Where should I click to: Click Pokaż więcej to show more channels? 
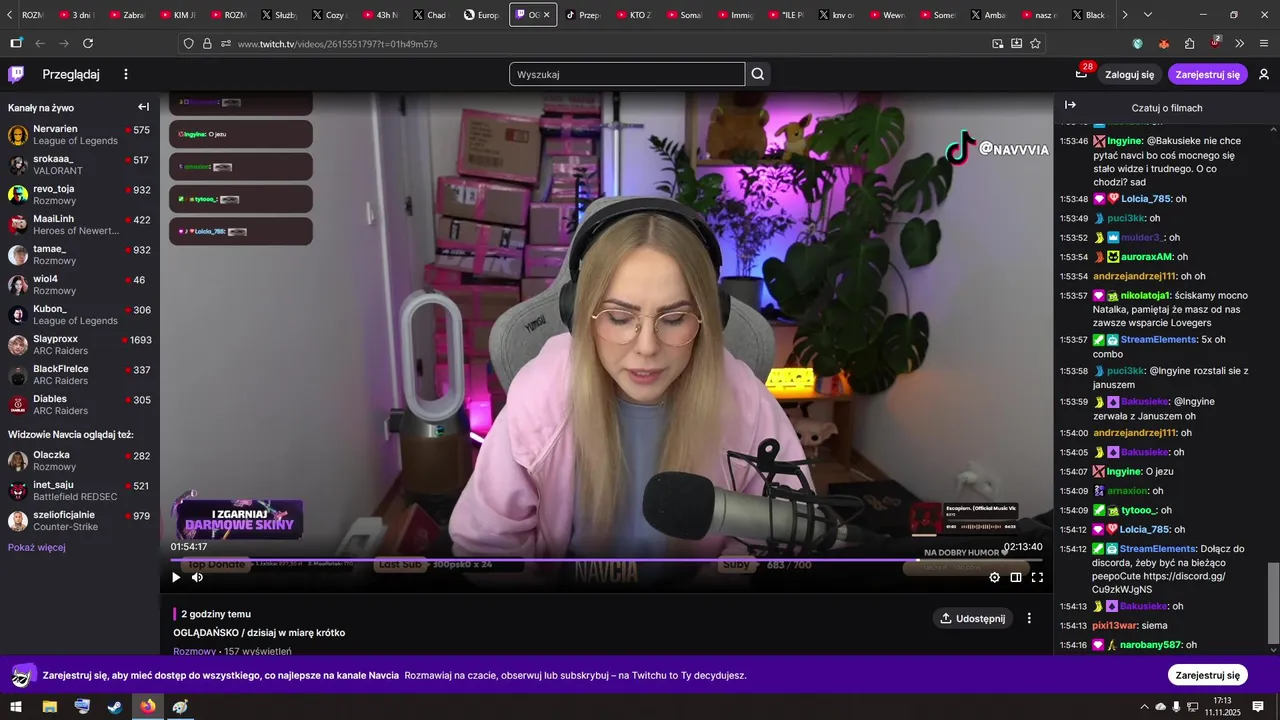pos(37,547)
